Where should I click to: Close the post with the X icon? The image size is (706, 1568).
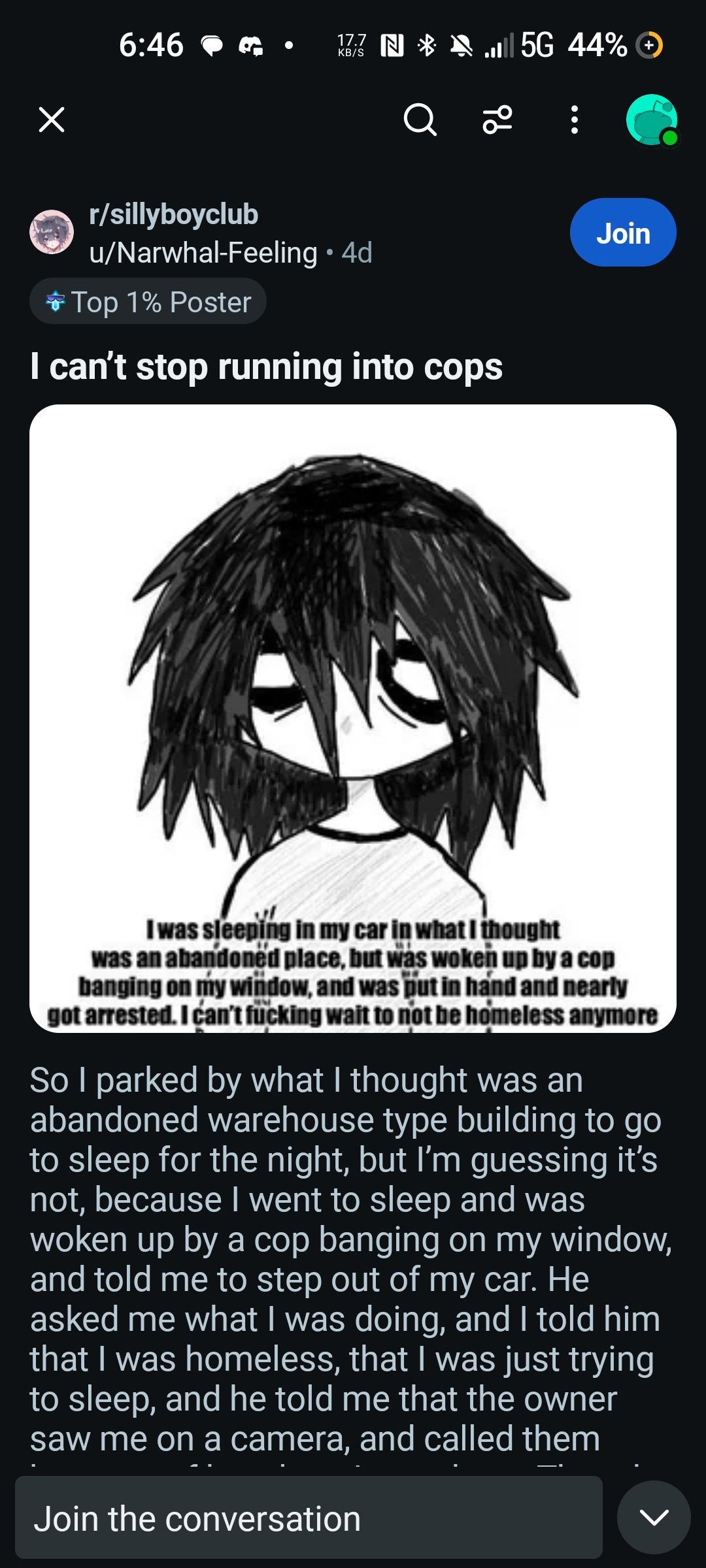point(52,120)
